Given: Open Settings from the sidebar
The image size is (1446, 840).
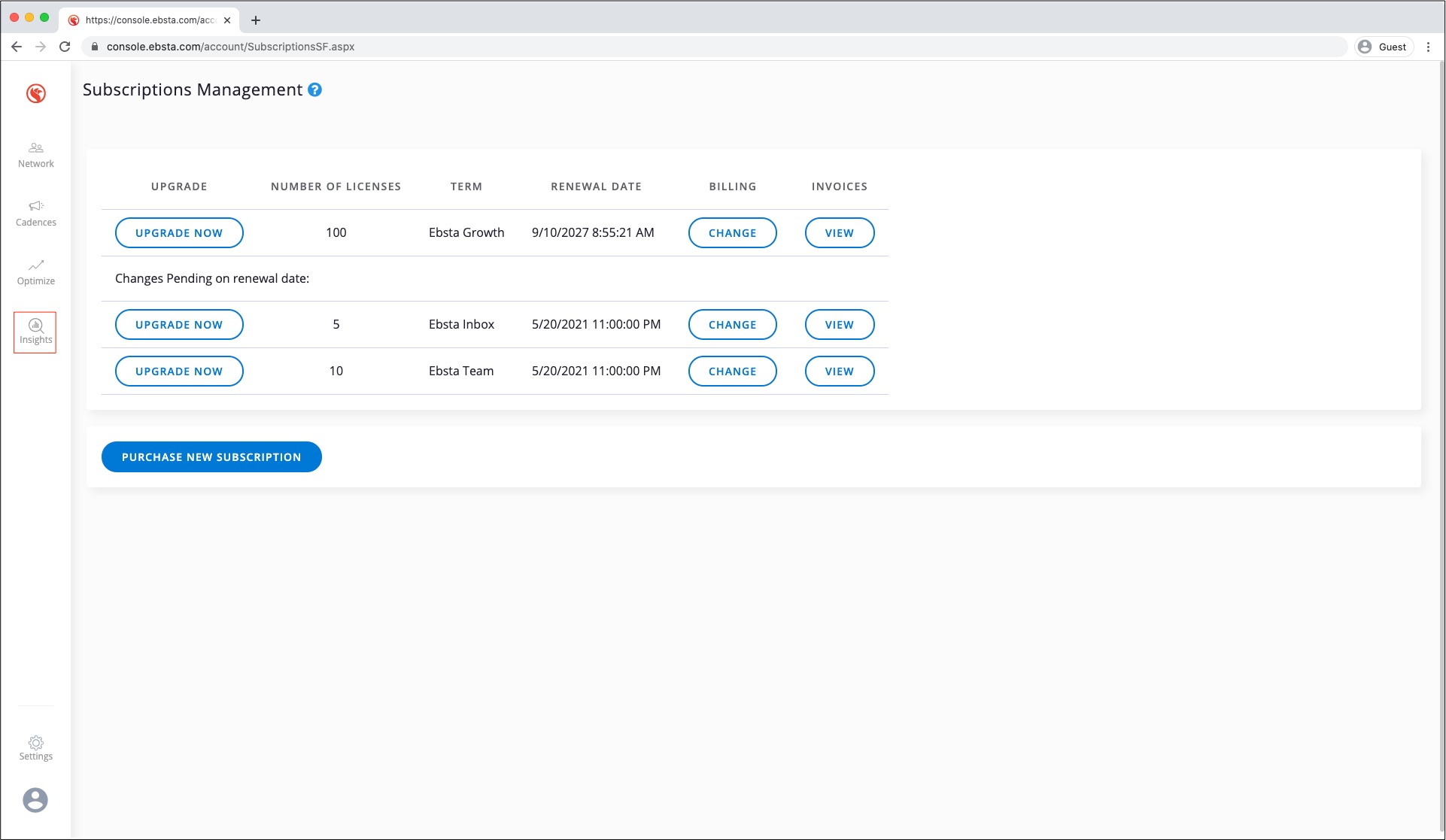Looking at the screenshot, I should (x=36, y=748).
